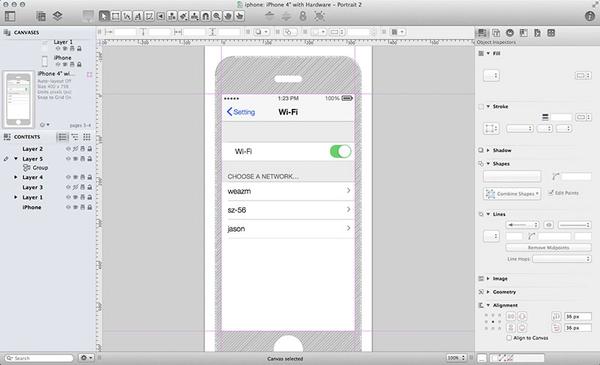
Task: Switch Contents to list view icon
Action: point(62,137)
